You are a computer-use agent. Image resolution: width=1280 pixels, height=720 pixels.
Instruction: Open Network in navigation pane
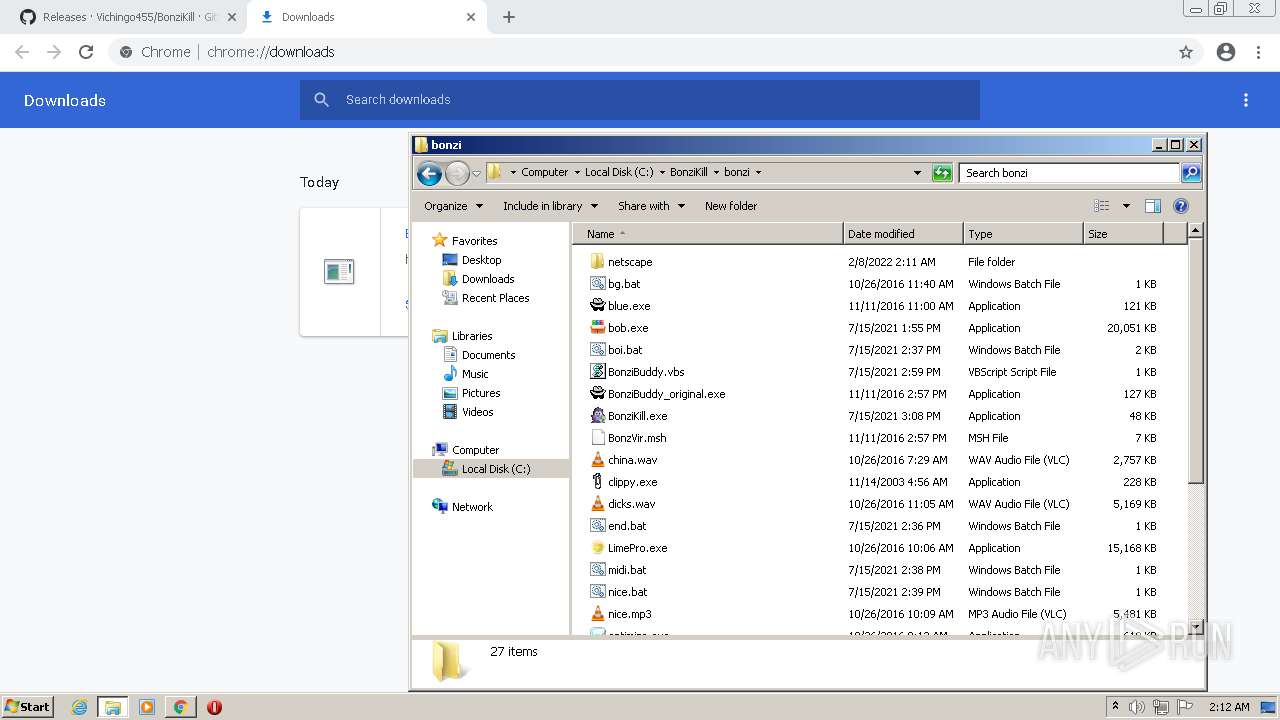coord(471,507)
